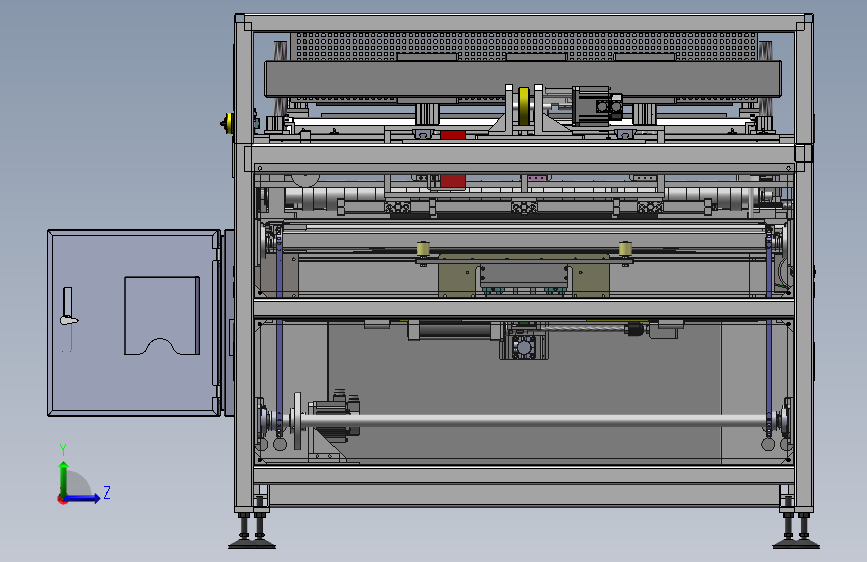867x562 pixels.
Task: Select the pneumatic cylinder under the middle beam
Action: coord(455,331)
